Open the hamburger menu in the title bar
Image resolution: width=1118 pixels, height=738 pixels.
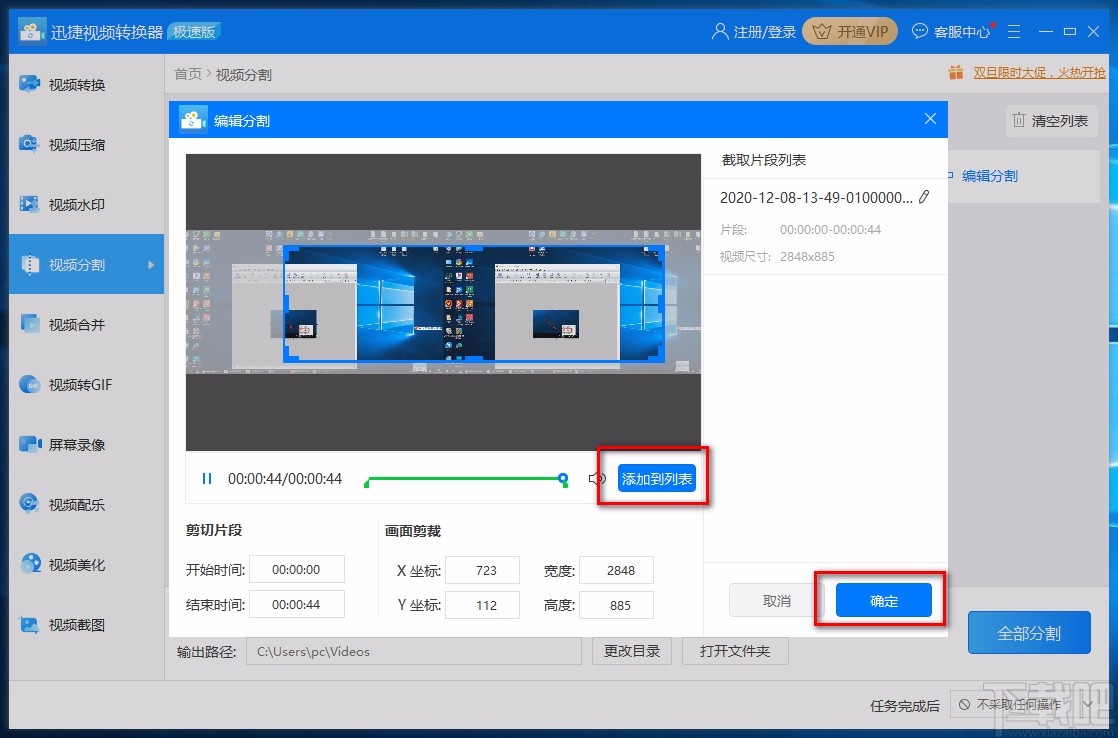tap(1014, 31)
